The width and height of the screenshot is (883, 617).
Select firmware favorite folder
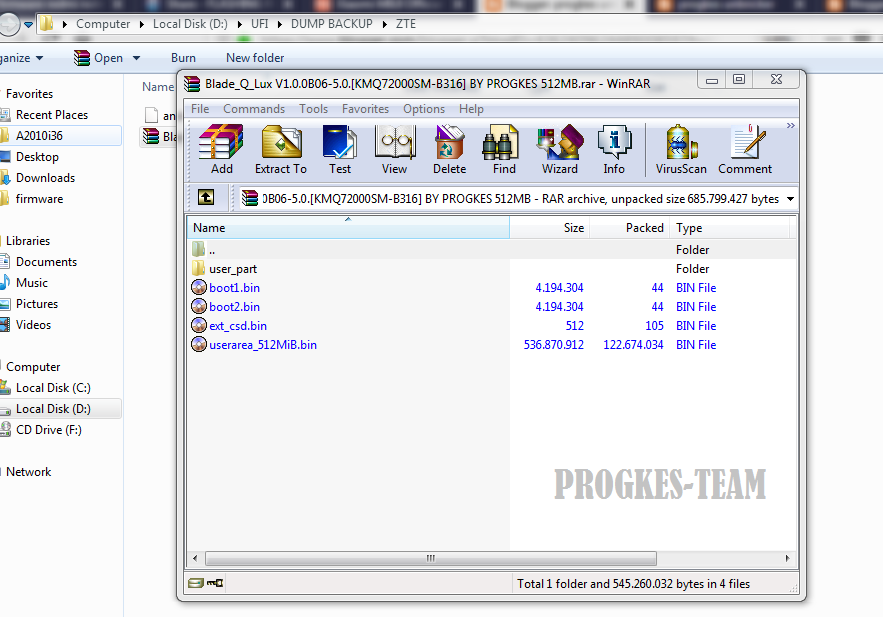pyautogui.click(x=39, y=198)
